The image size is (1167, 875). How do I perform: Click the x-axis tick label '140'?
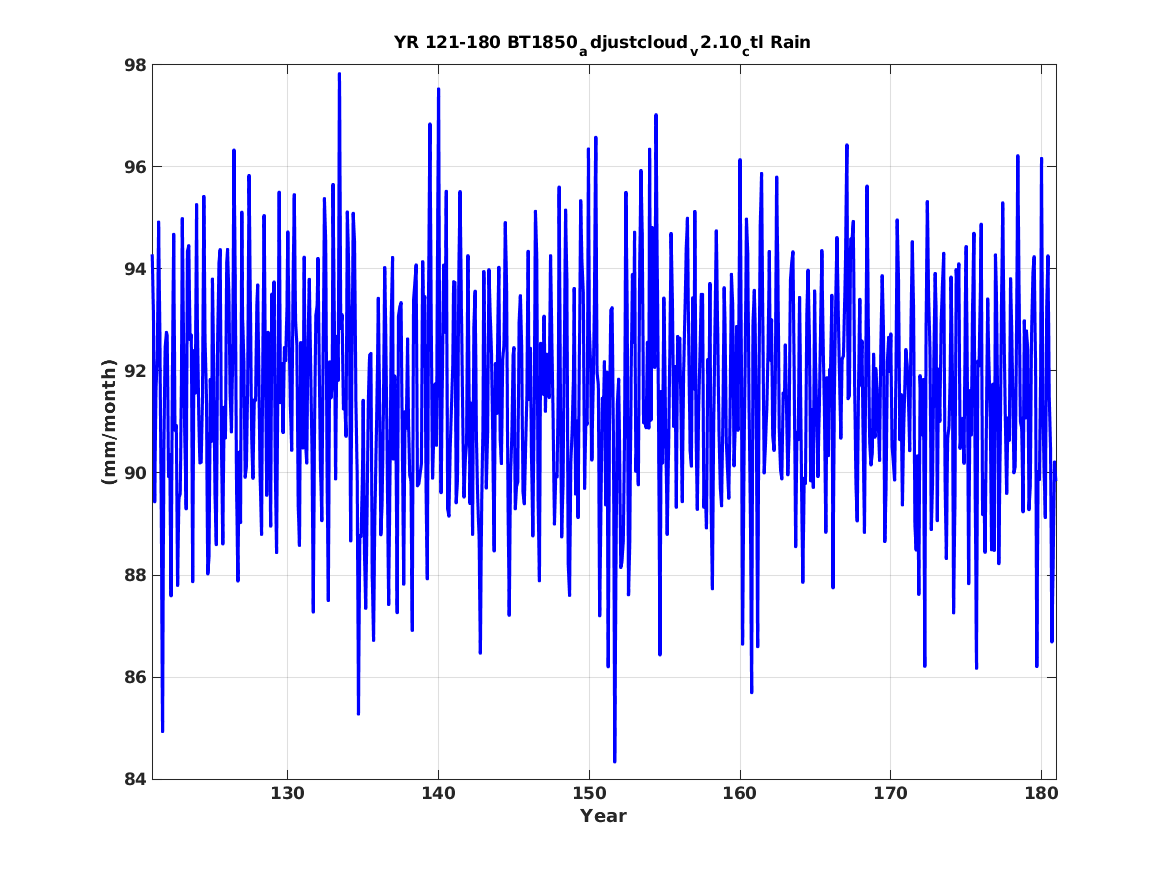point(438,794)
